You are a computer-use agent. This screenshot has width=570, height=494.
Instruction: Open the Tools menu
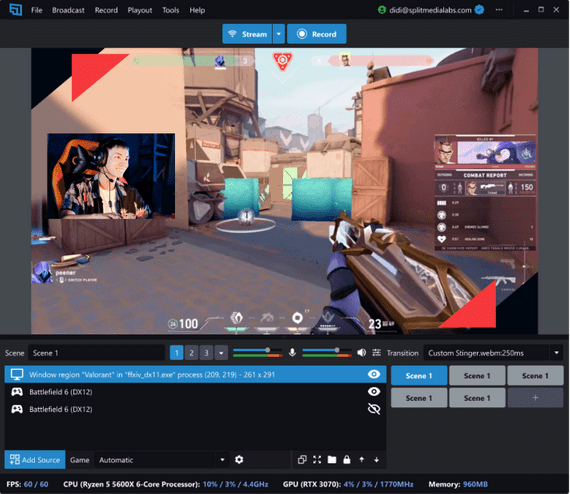click(x=170, y=10)
